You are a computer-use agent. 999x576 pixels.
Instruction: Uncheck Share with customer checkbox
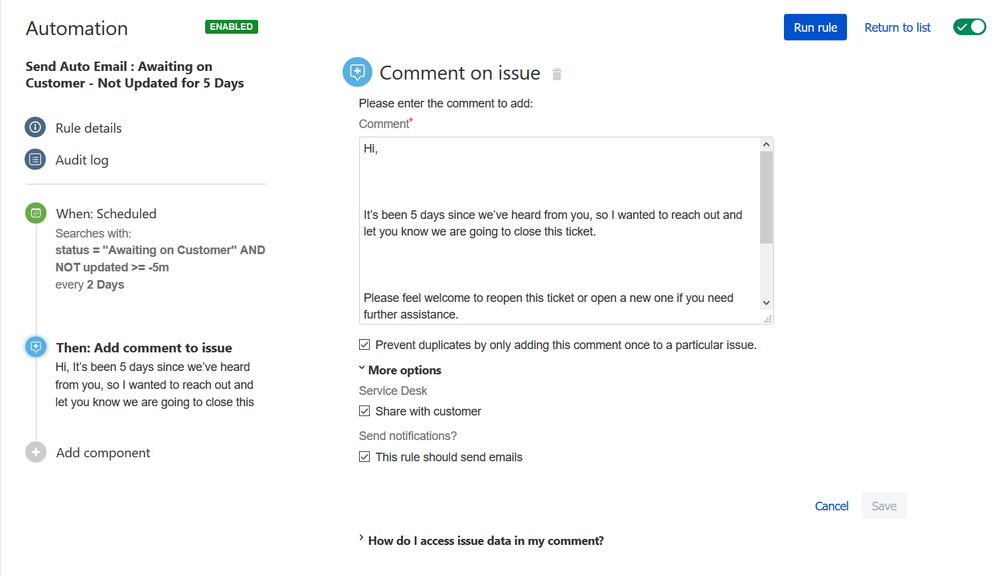364,411
